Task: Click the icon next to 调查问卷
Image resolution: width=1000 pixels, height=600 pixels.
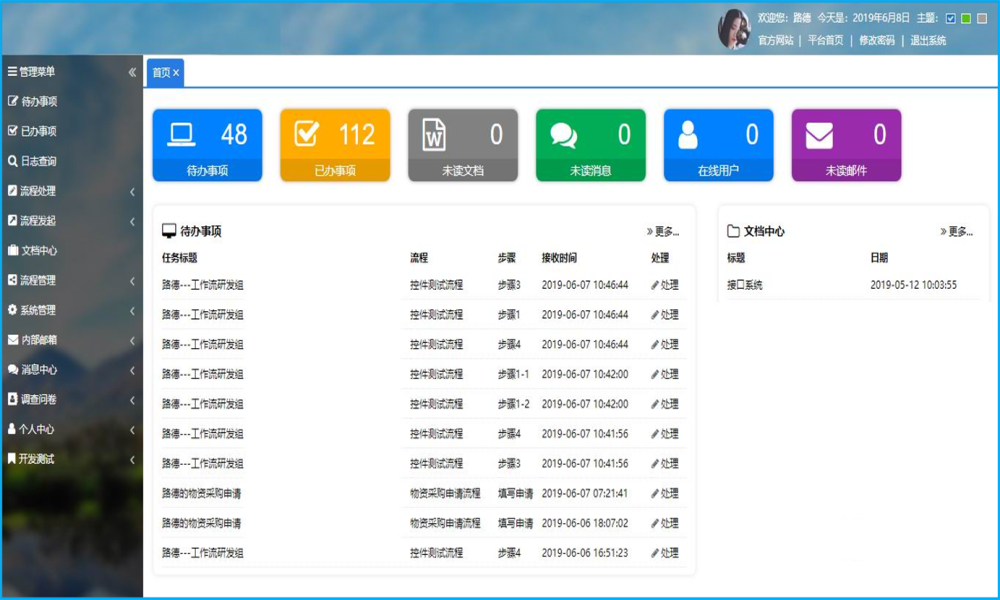Action: pyautogui.click(x=12, y=399)
